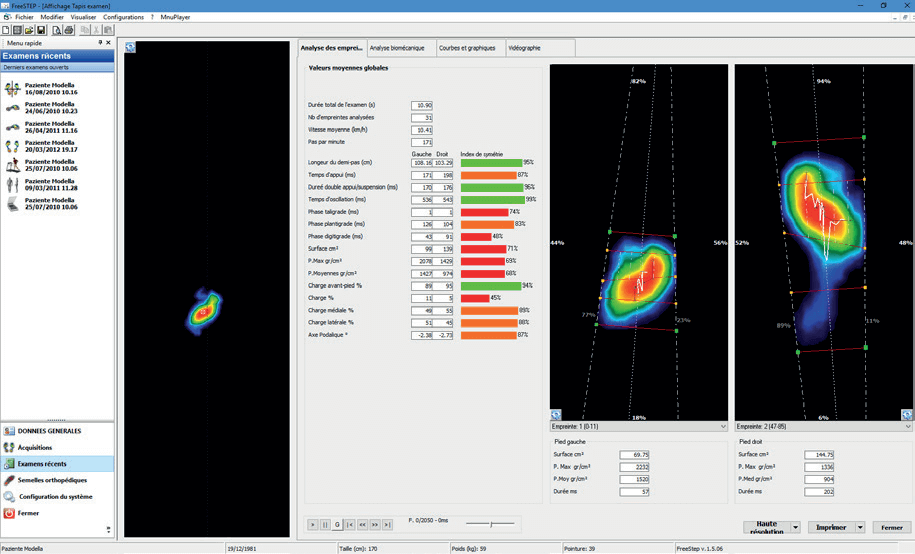Expand the Empreinte 2 (47-85) dropdown
The width and height of the screenshot is (915, 554).
pyautogui.click(x=906, y=426)
